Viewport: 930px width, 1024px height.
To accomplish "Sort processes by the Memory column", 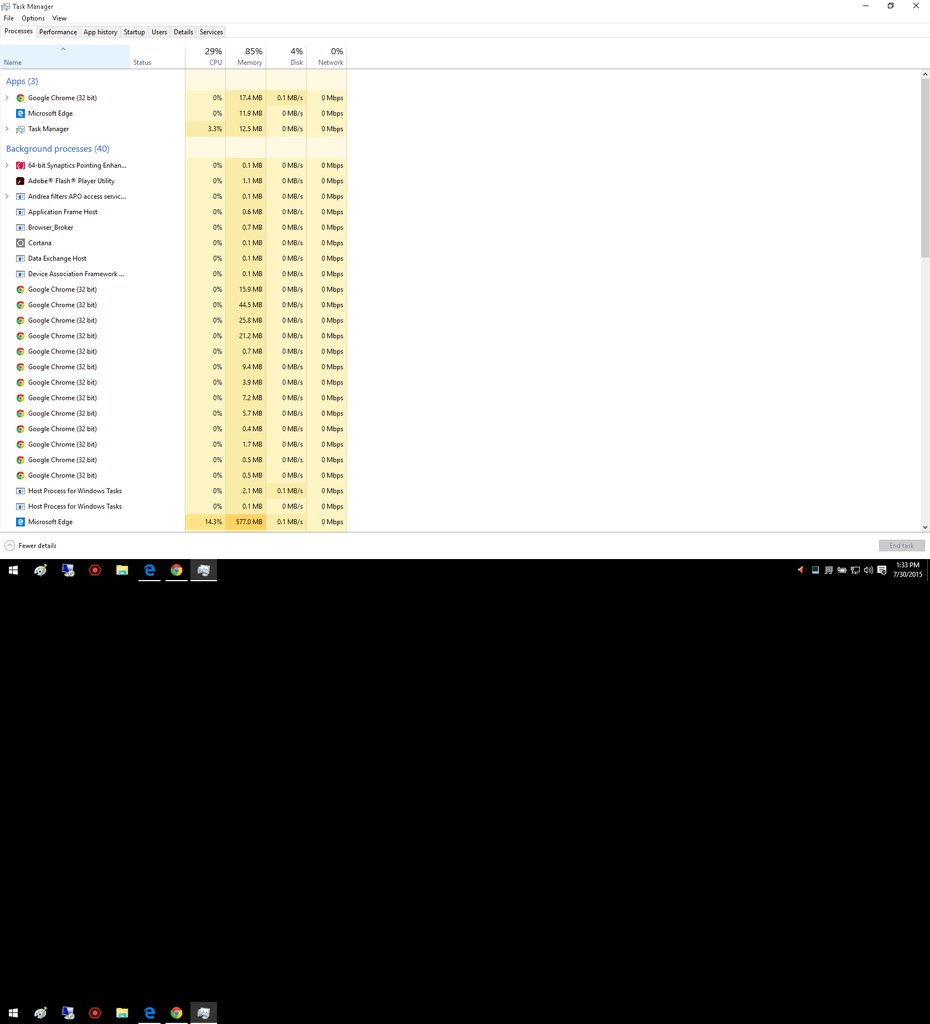I will [x=246, y=56].
